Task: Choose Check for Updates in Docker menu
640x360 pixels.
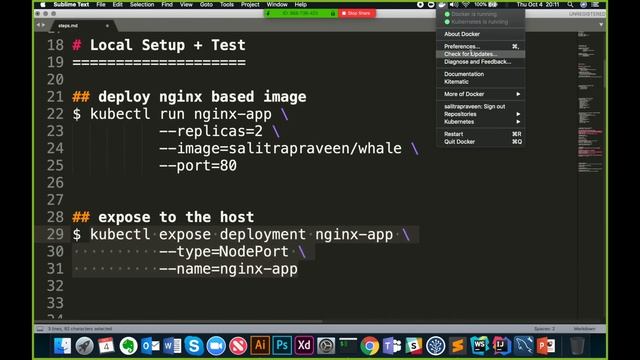Action: 481,54
